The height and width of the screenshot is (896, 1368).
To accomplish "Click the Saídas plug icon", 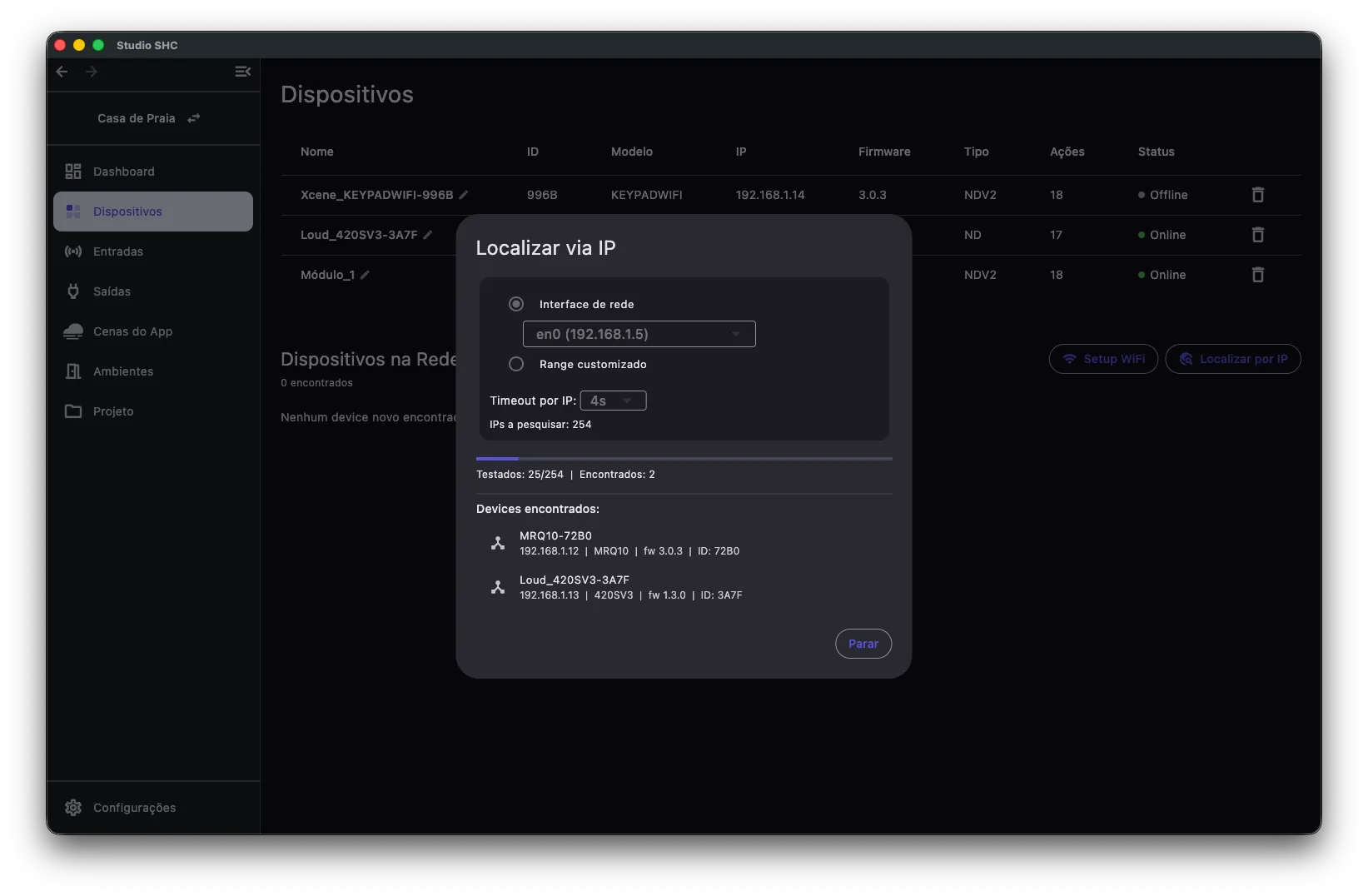I will point(73,291).
